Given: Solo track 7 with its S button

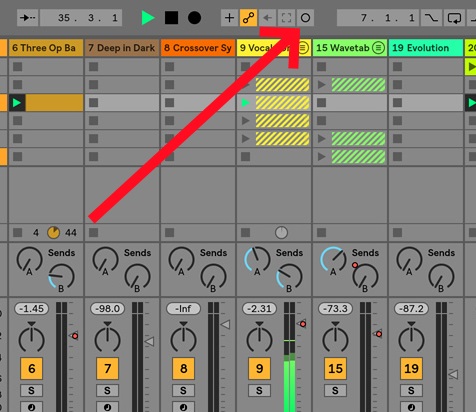Looking at the screenshot, I should pyautogui.click(x=107, y=390).
